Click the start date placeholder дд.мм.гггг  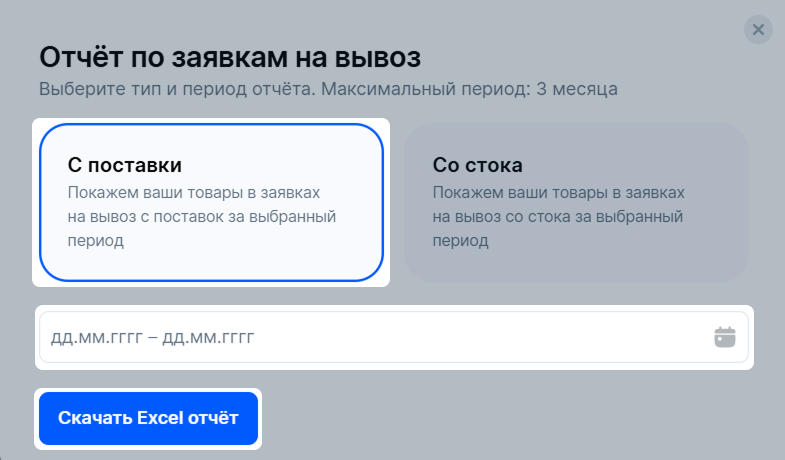pyautogui.click(x=97, y=338)
